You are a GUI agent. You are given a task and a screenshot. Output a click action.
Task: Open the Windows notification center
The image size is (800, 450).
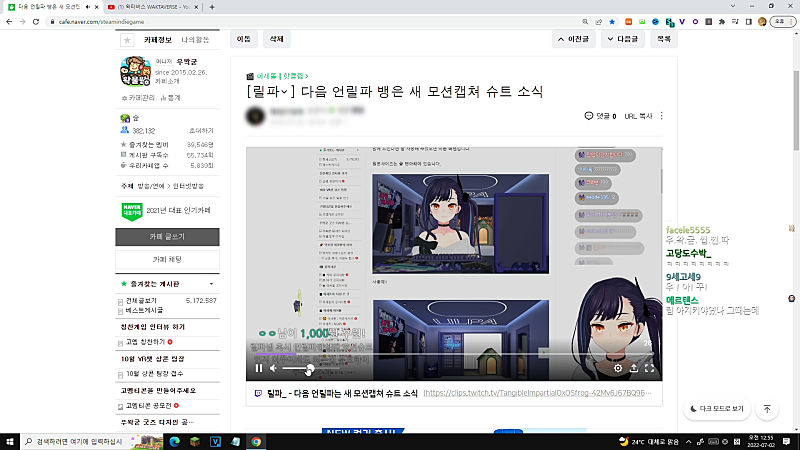[786, 441]
